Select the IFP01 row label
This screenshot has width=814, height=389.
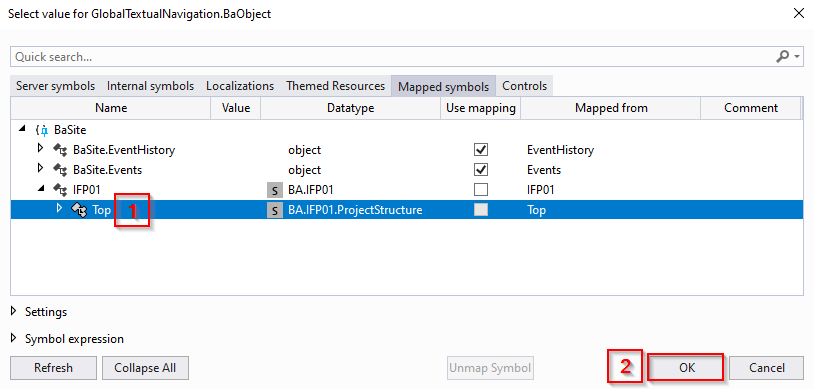(x=86, y=190)
